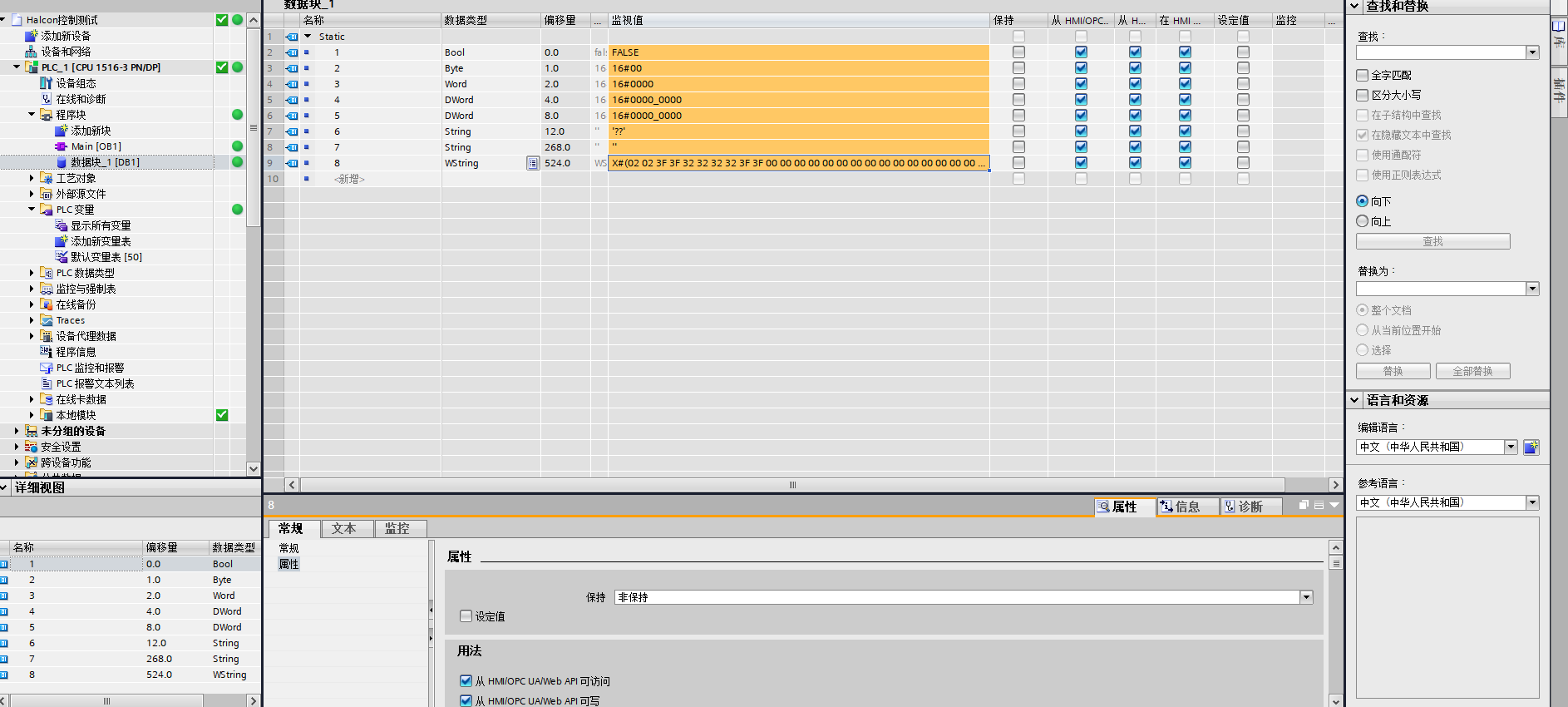
Task: Click the WString value editor icon in row 8
Action: pyautogui.click(x=533, y=163)
